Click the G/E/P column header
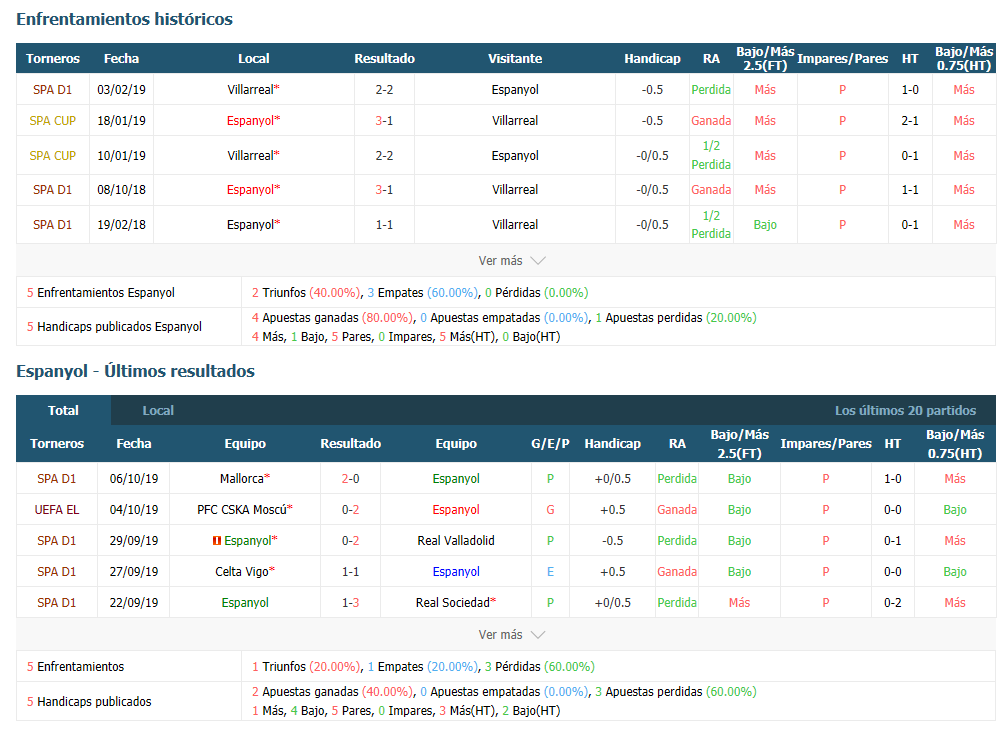The height and width of the screenshot is (730, 1004). click(550, 443)
